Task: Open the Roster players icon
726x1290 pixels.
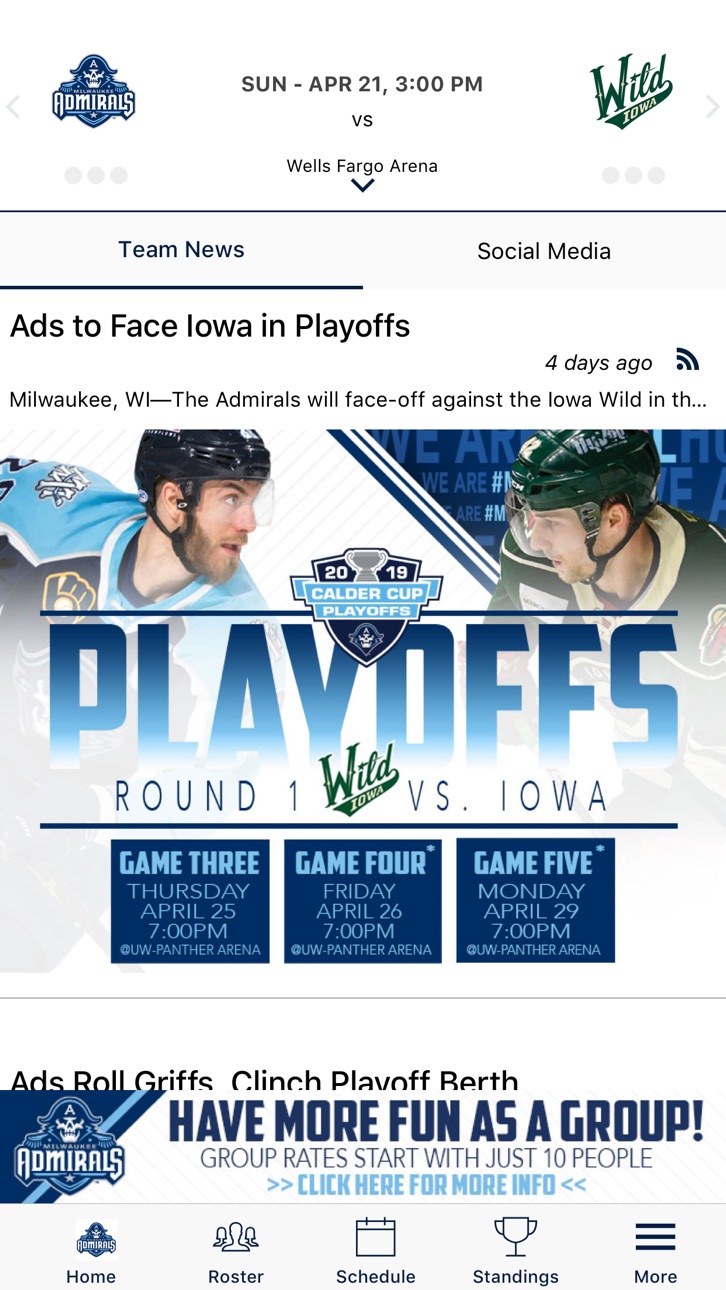Action: coord(235,1238)
